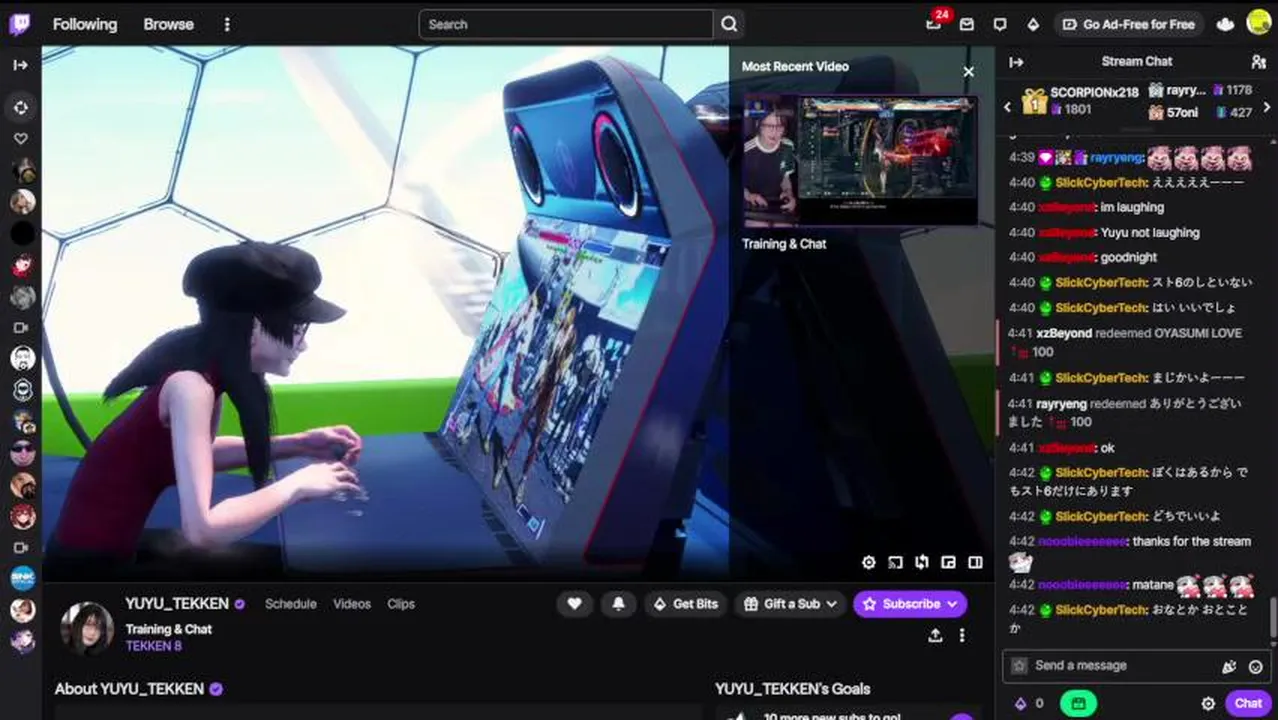This screenshot has width=1278, height=720.
Task: Click the upper video camera icon in sidebar
Action: click(x=21, y=327)
